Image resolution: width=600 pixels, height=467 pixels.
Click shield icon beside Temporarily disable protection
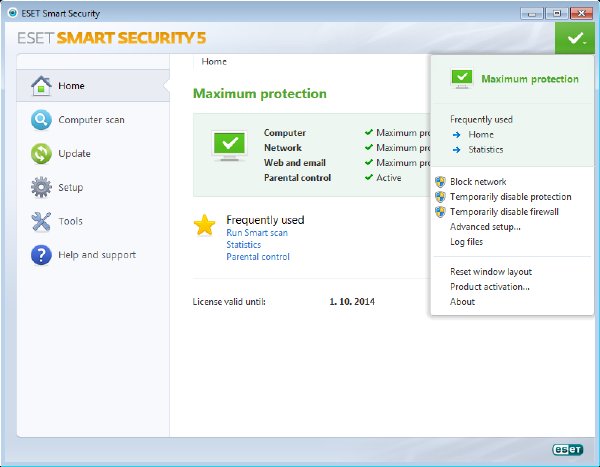tap(440, 197)
